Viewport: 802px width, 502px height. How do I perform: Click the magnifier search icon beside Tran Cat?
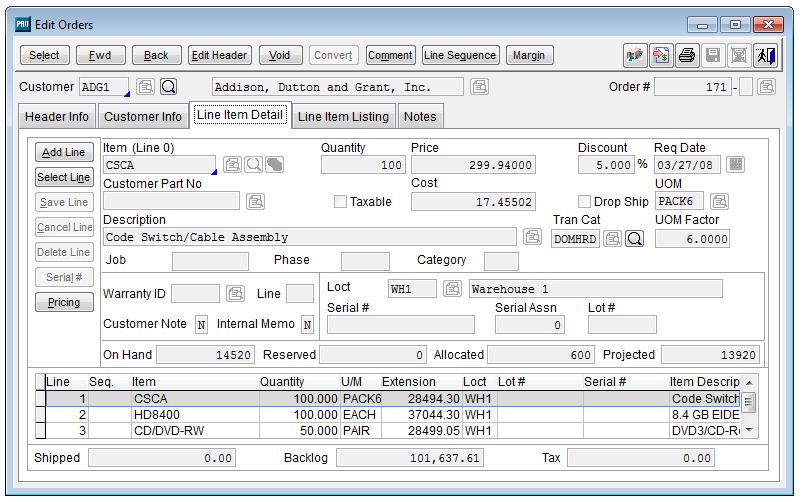(x=634, y=238)
